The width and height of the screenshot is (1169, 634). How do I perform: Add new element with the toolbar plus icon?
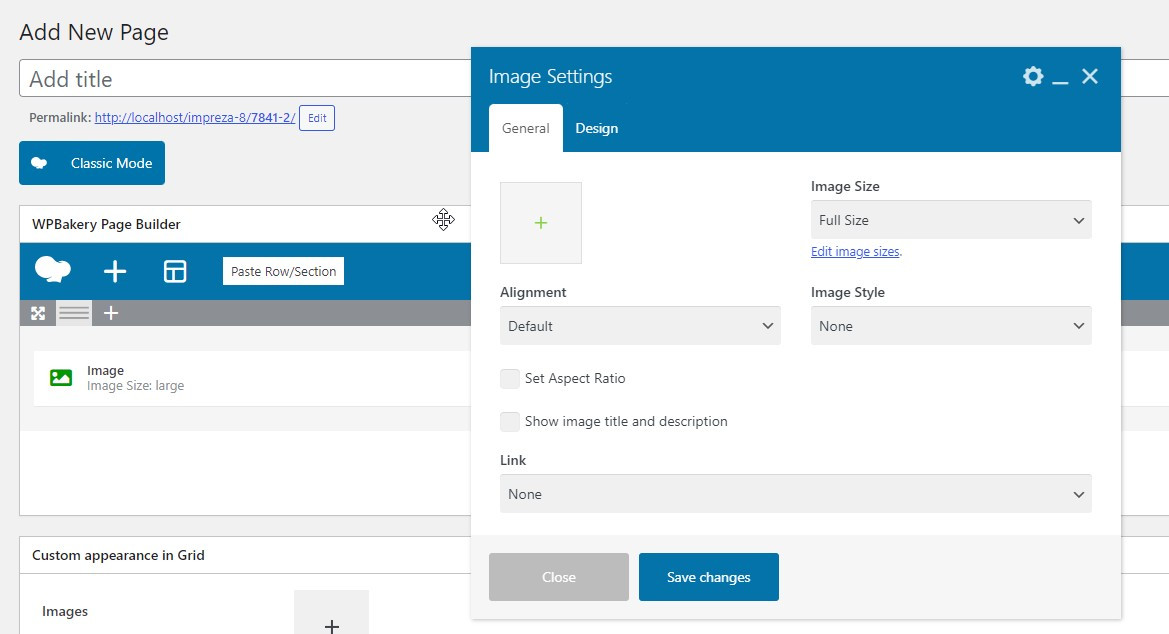pyautogui.click(x=115, y=272)
